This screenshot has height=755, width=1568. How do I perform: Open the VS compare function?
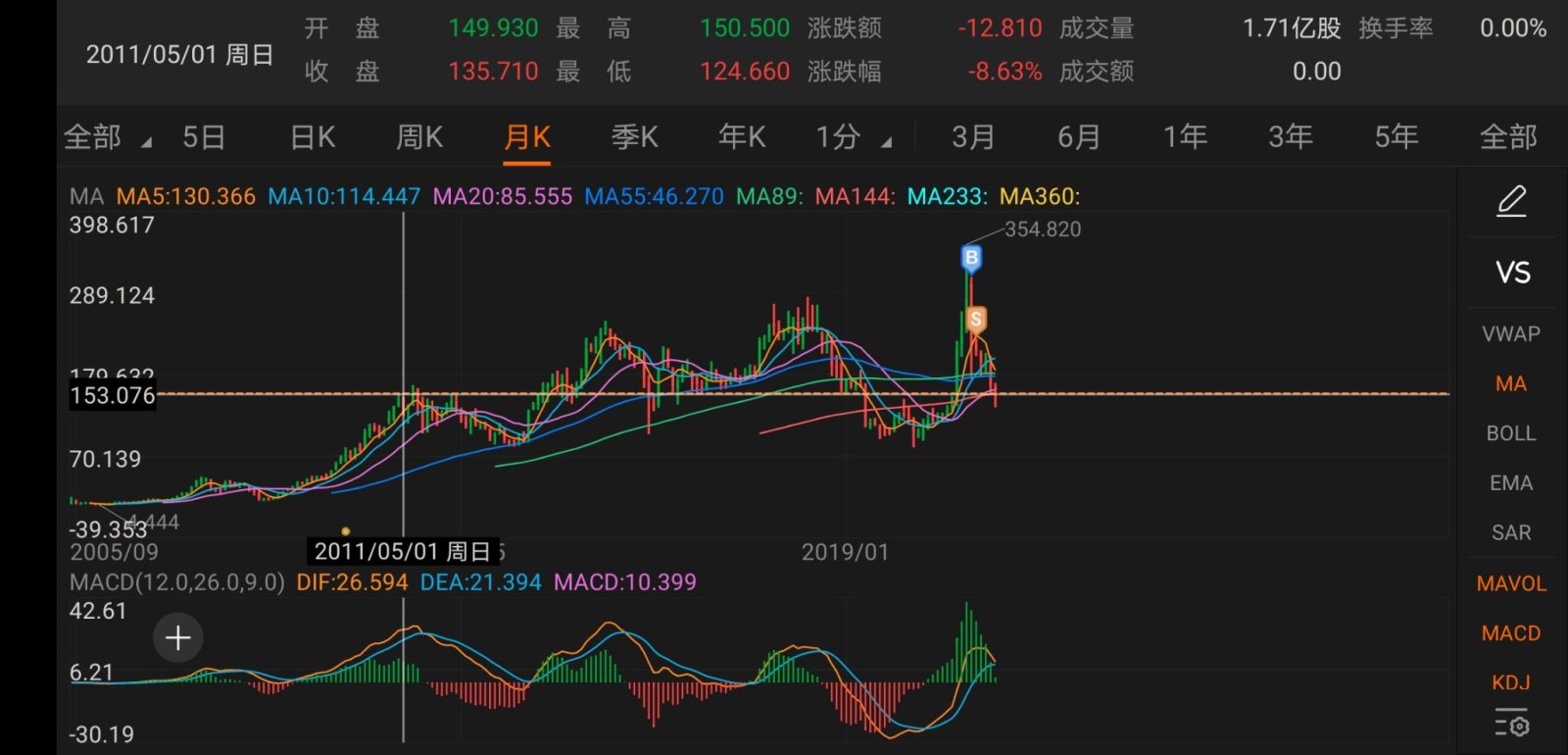[x=1512, y=273]
